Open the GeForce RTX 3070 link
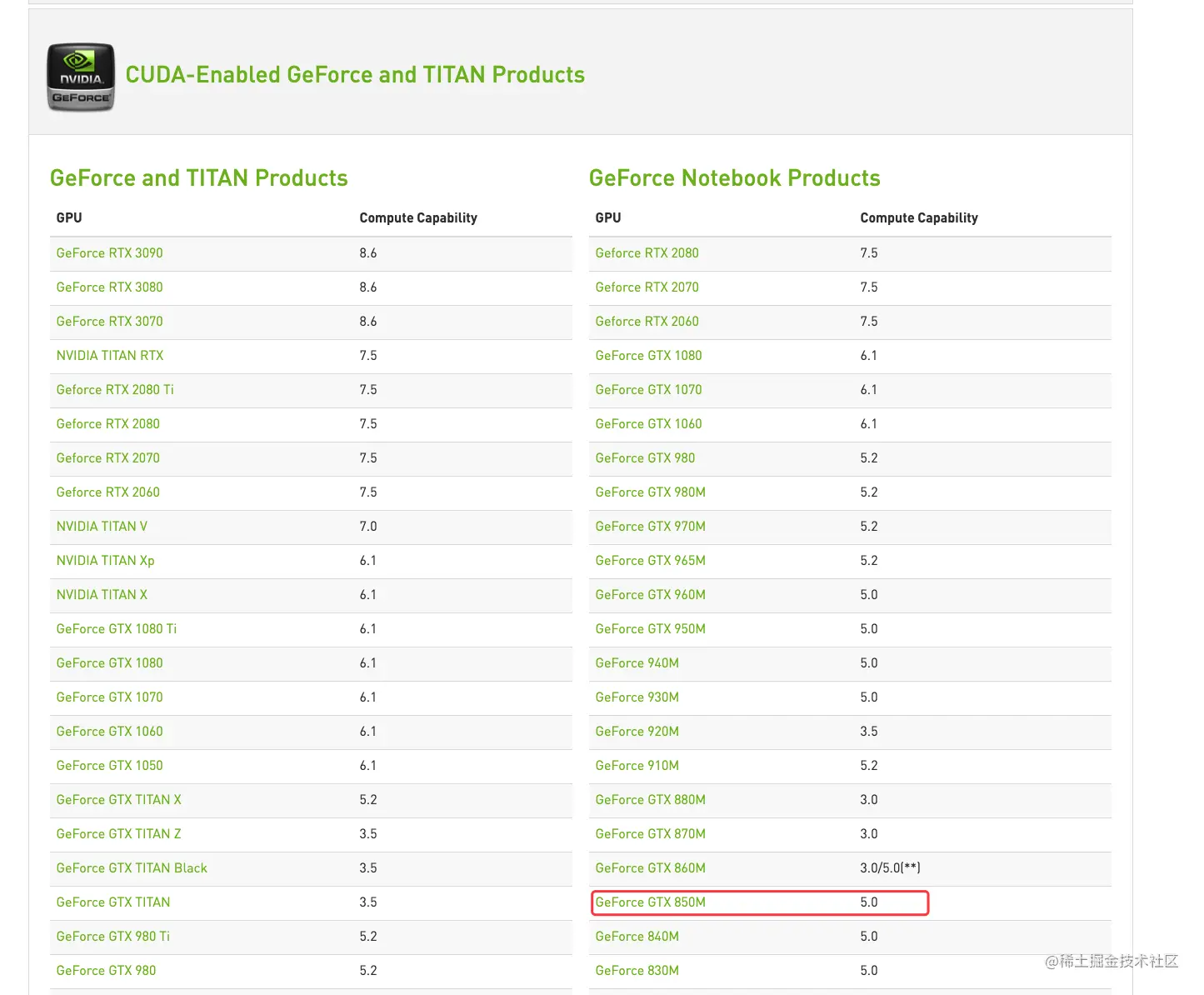Viewport: 1204px width, 995px height. tap(109, 322)
